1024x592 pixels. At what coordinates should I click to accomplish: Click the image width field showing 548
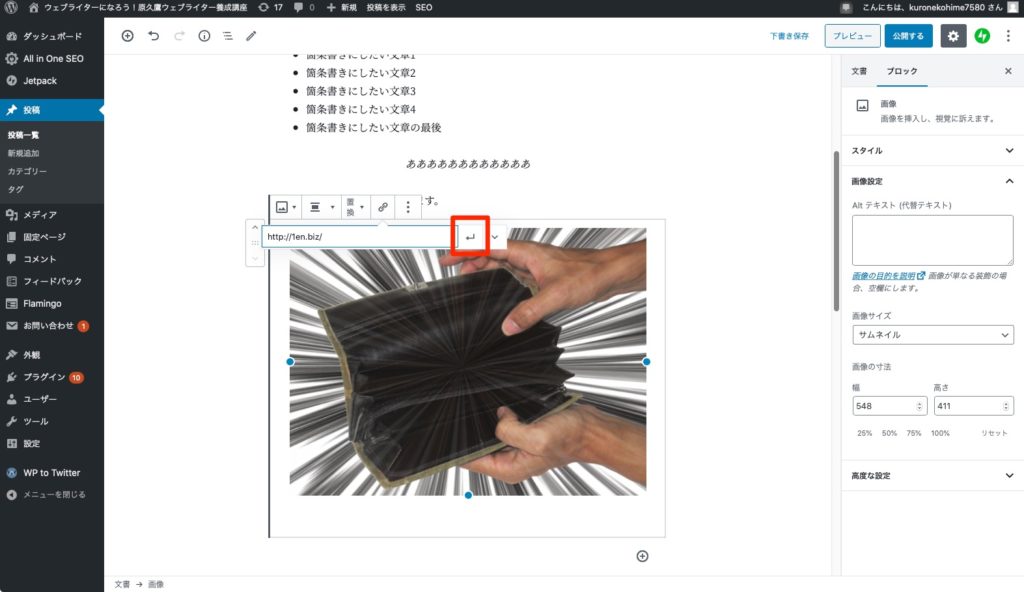tap(889, 406)
